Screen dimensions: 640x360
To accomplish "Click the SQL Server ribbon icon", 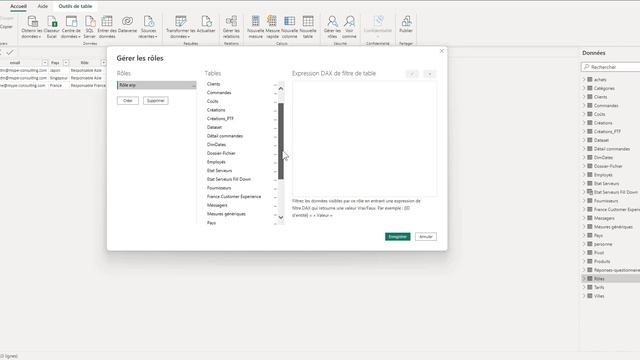I will pos(89,27).
